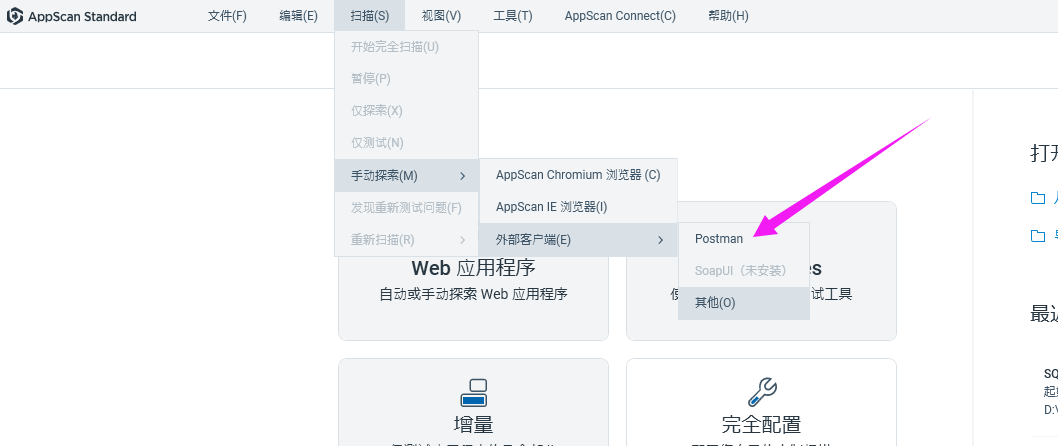Open the 文件(F) menu
1058x446 pixels.
coord(227,16)
